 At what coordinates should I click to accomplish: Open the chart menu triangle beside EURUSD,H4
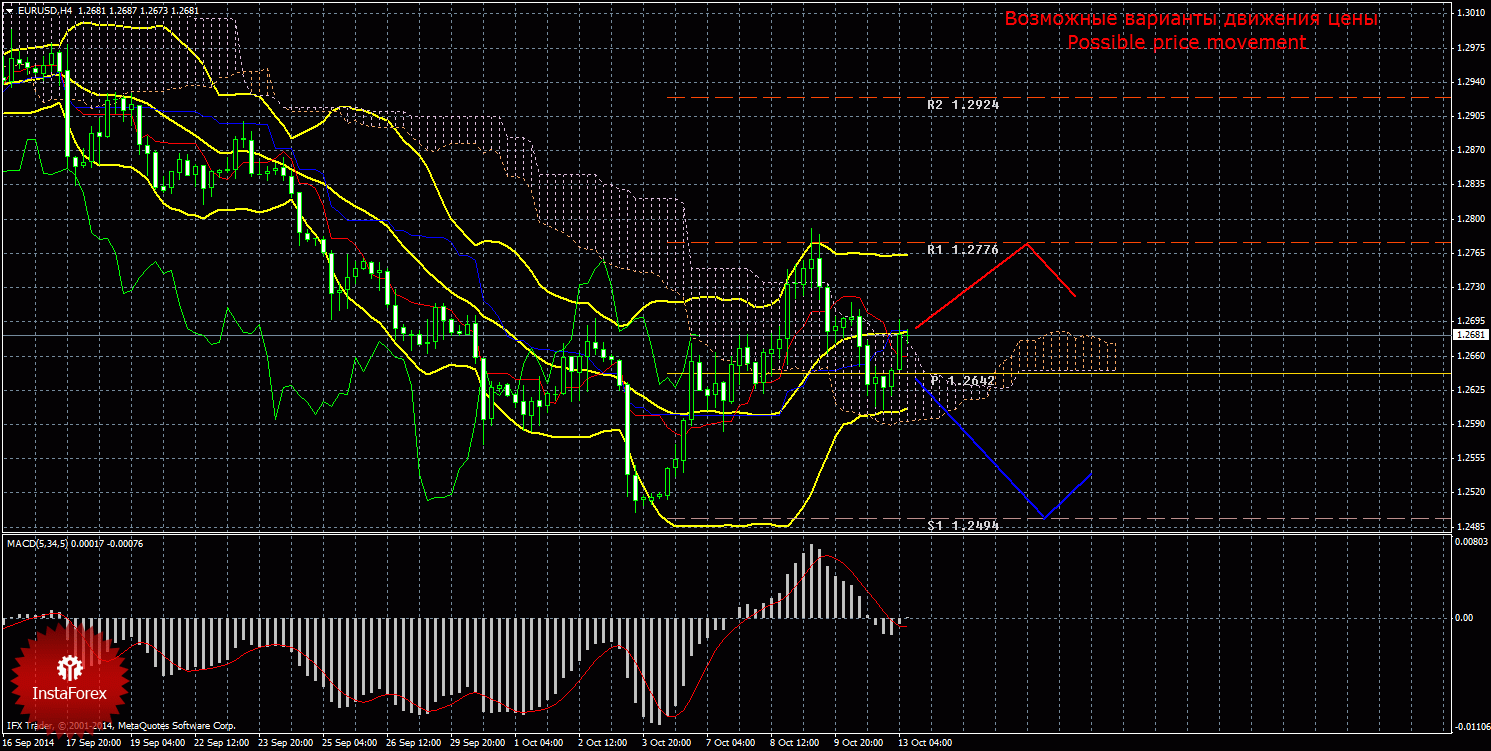tap(10, 10)
